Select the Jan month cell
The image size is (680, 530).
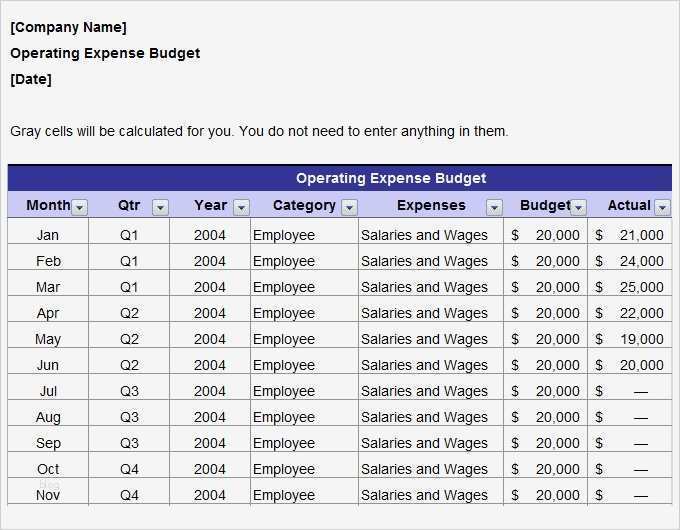pyautogui.click(x=48, y=235)
